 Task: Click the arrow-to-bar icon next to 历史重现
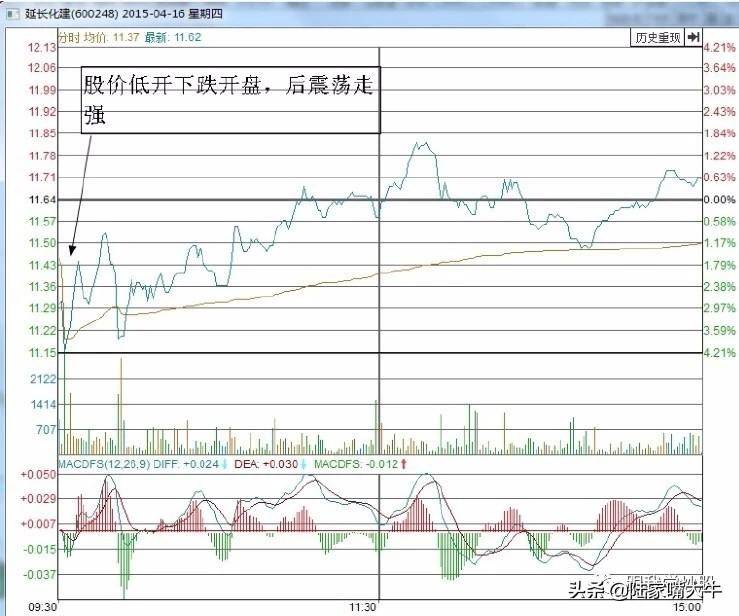[693, 37]
